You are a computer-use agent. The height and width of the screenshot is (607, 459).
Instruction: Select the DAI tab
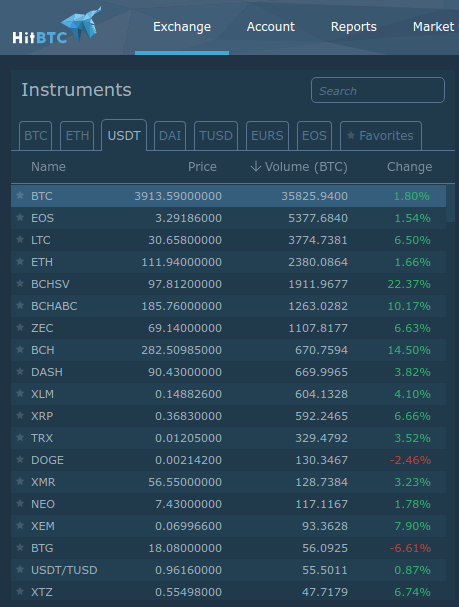(x=170, y=136)
